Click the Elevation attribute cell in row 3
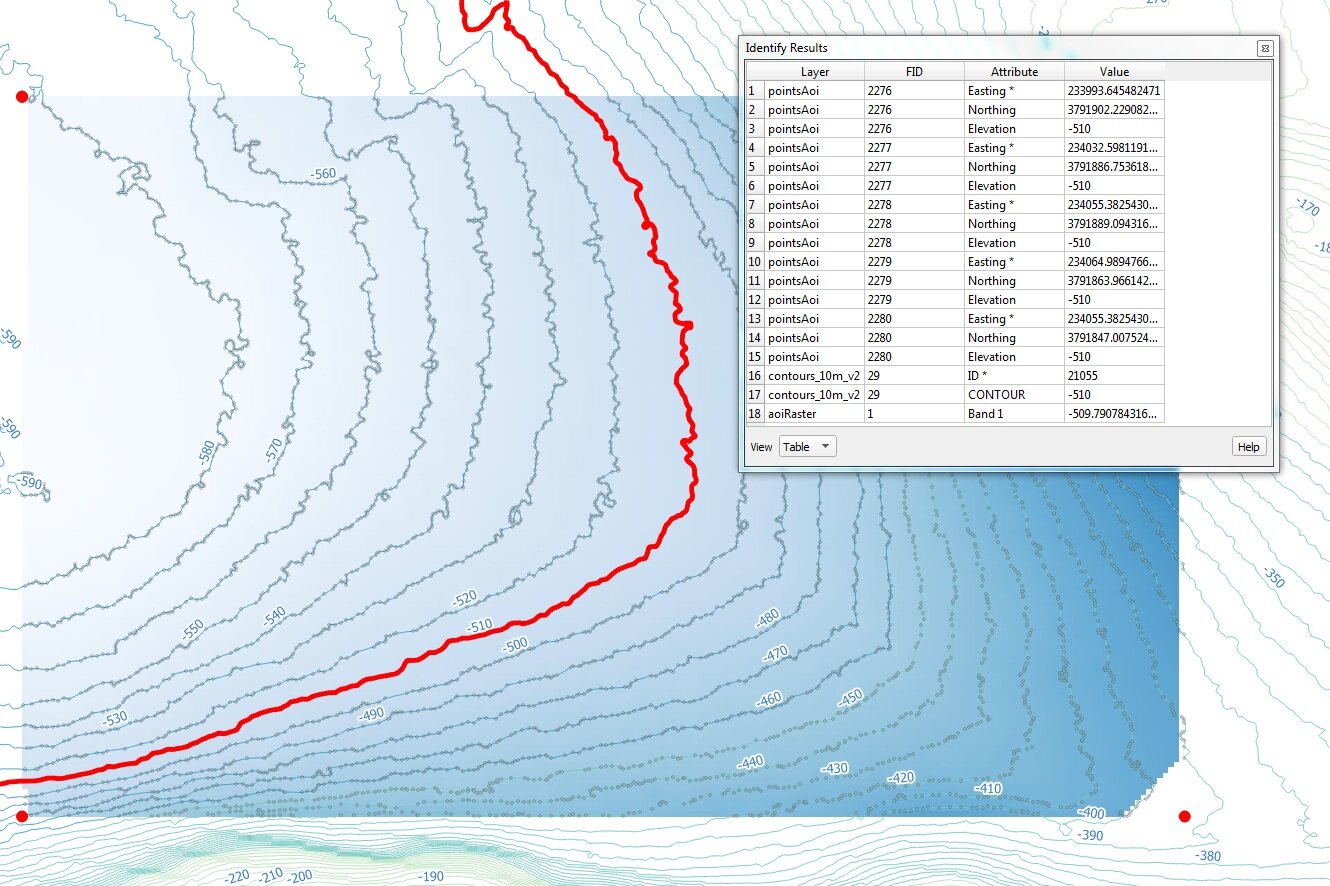This screenshot has height=886, width=1330. [1014, 128]
